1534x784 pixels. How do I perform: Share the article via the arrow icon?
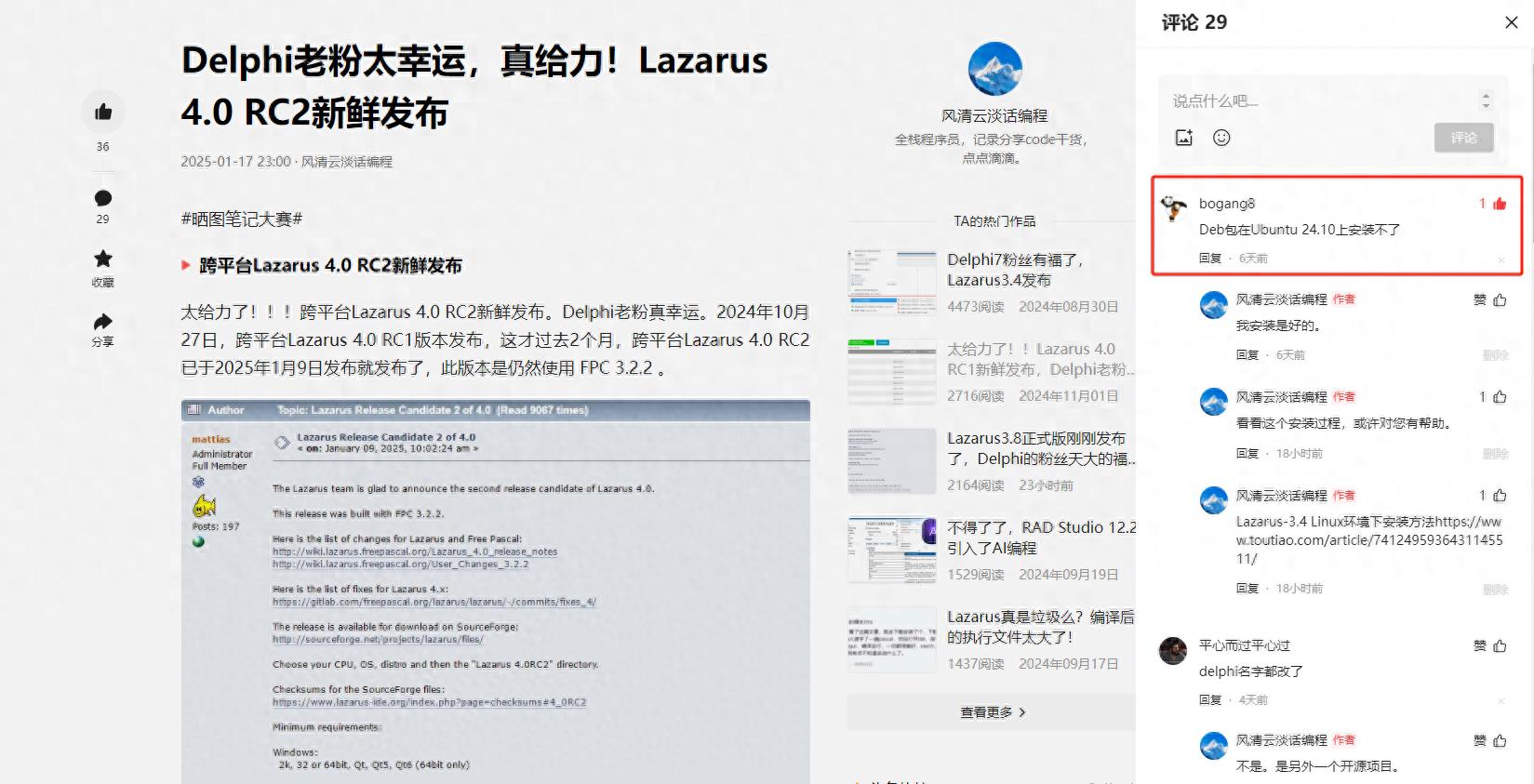(103, 322)
